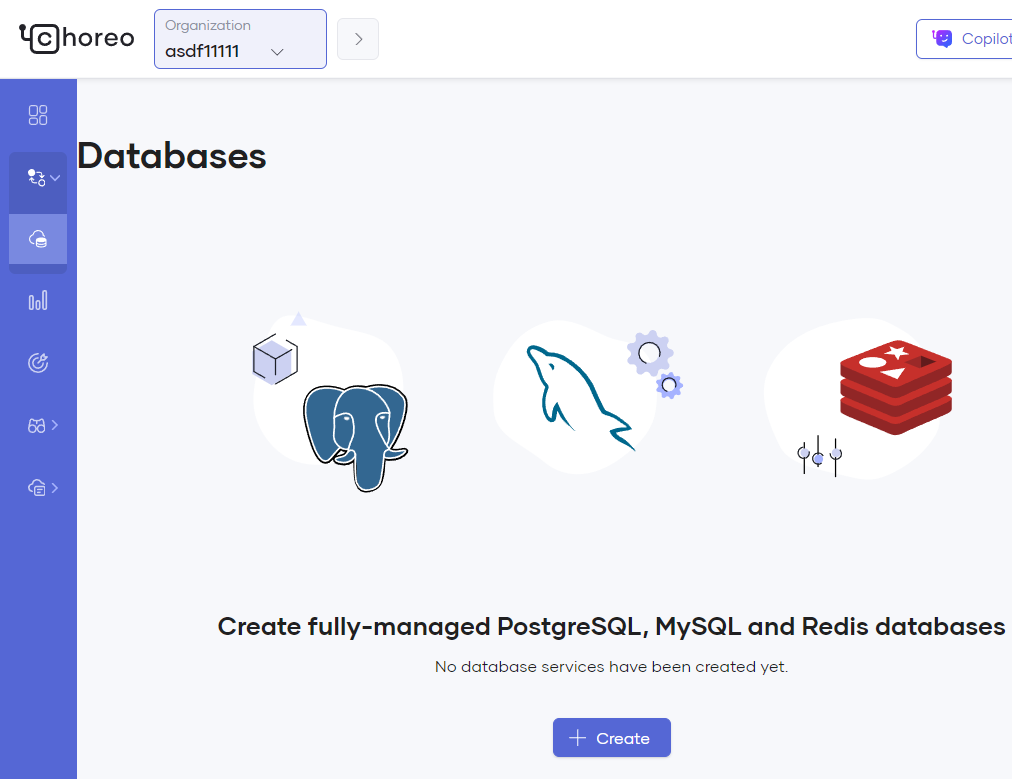Click the MySQL dolphin illustration
The image size is (1012, 779).
click(x=580, y=398)
